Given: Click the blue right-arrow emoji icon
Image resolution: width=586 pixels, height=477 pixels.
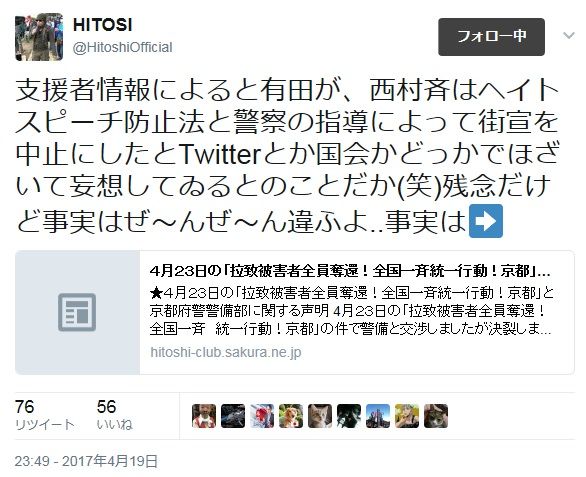Looking at the screenshot, I should 486,221.
